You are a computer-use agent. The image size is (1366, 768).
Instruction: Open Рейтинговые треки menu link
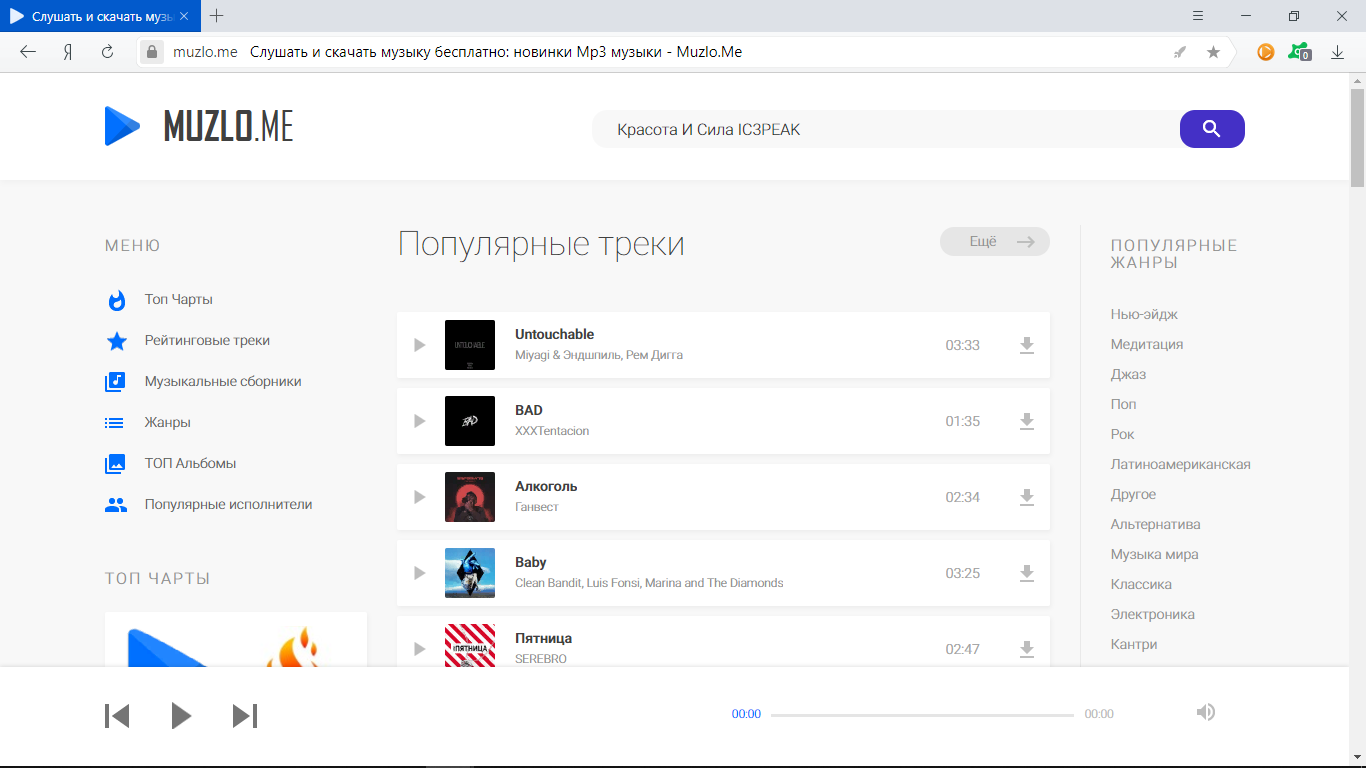click(x=207, y=341)
